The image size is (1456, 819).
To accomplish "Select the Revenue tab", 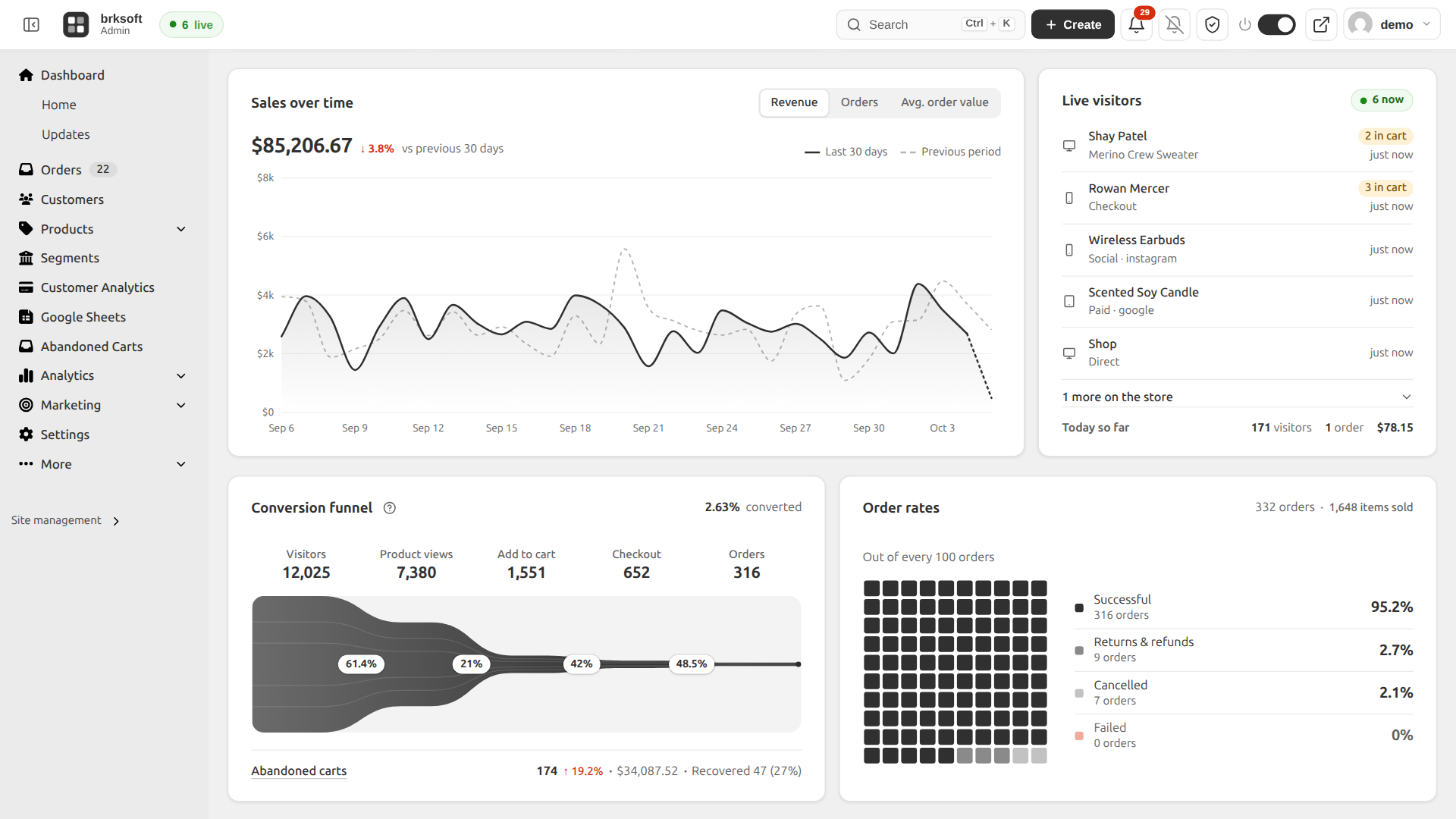I will pos(794,102).
